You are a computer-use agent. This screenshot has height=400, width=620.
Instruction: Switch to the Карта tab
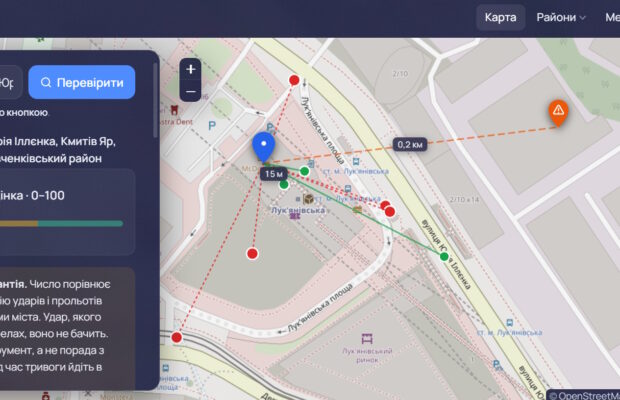pyautogui.click(x=501, y=17)
